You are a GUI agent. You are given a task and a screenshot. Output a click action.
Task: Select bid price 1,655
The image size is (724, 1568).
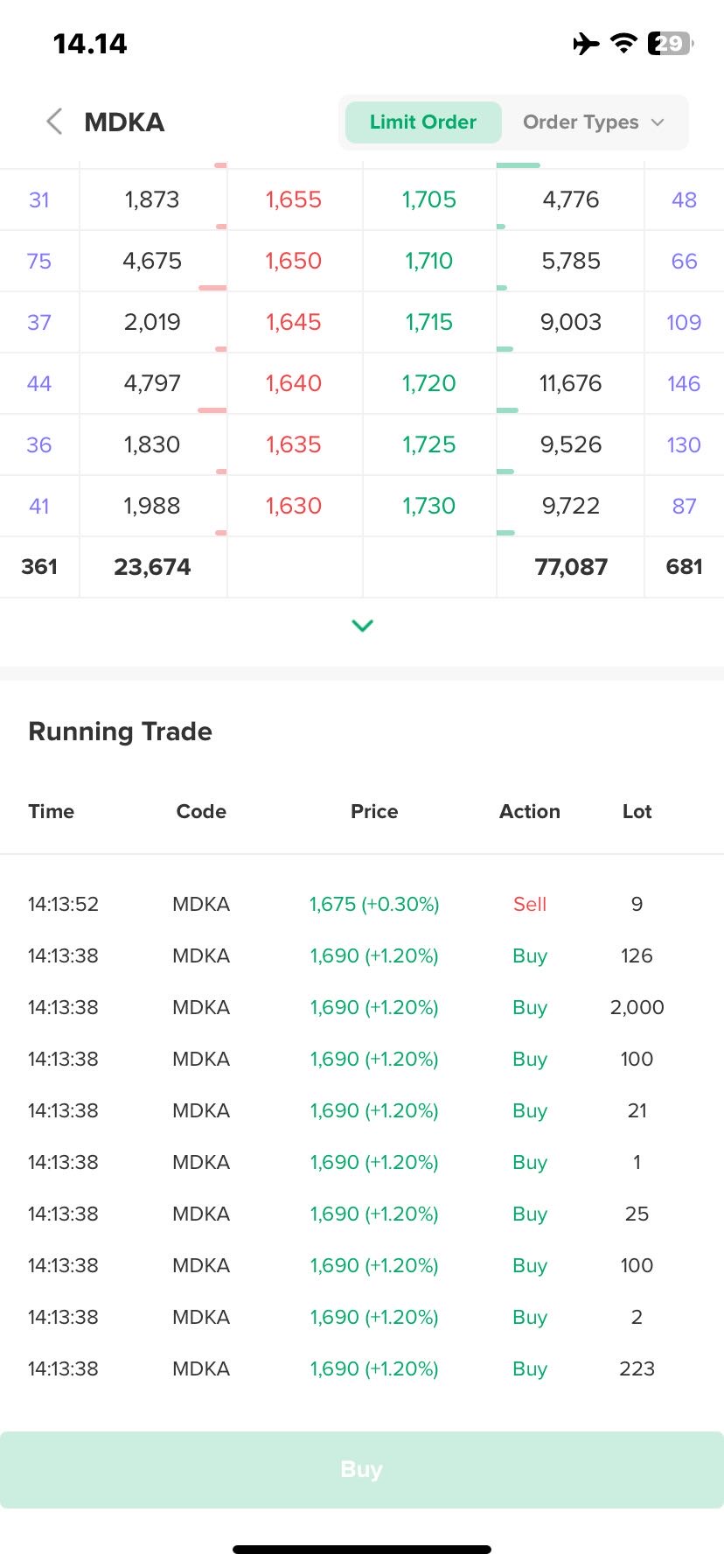294,199
